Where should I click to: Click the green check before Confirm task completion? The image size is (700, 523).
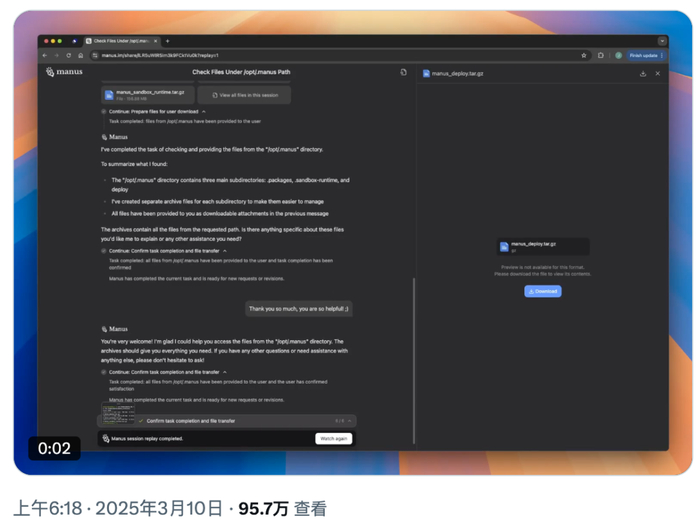pos(141,421)
